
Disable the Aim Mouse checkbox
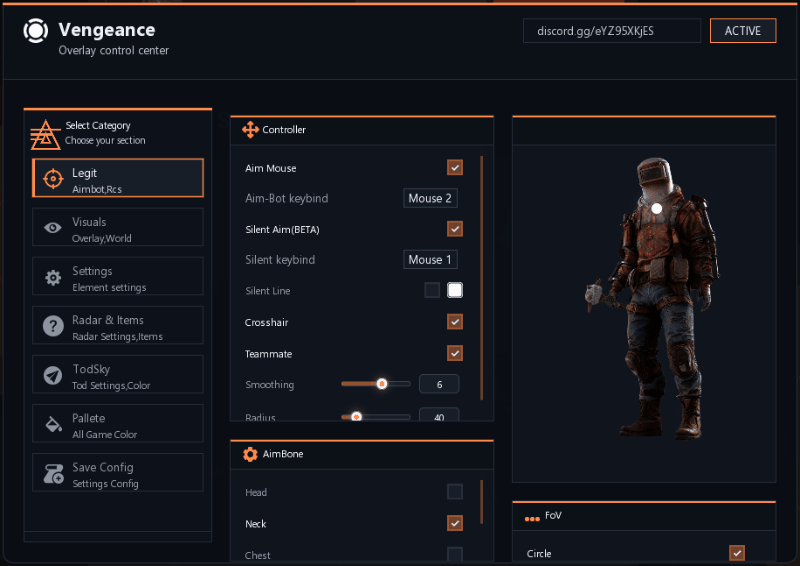tap(455, 168)
